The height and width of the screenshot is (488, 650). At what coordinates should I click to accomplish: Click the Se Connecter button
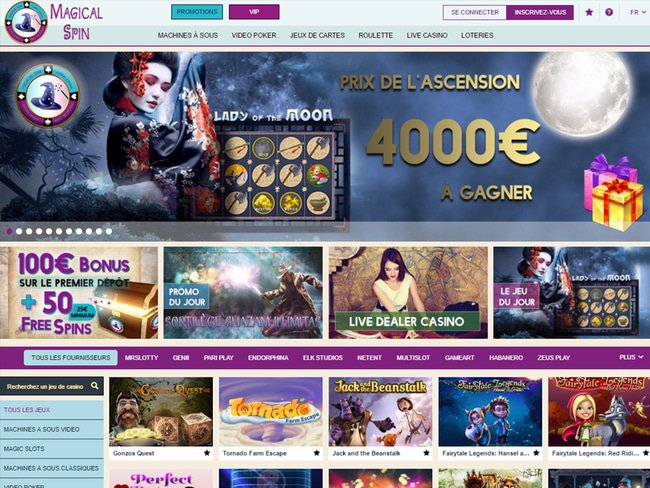click(x=475, y=12)
